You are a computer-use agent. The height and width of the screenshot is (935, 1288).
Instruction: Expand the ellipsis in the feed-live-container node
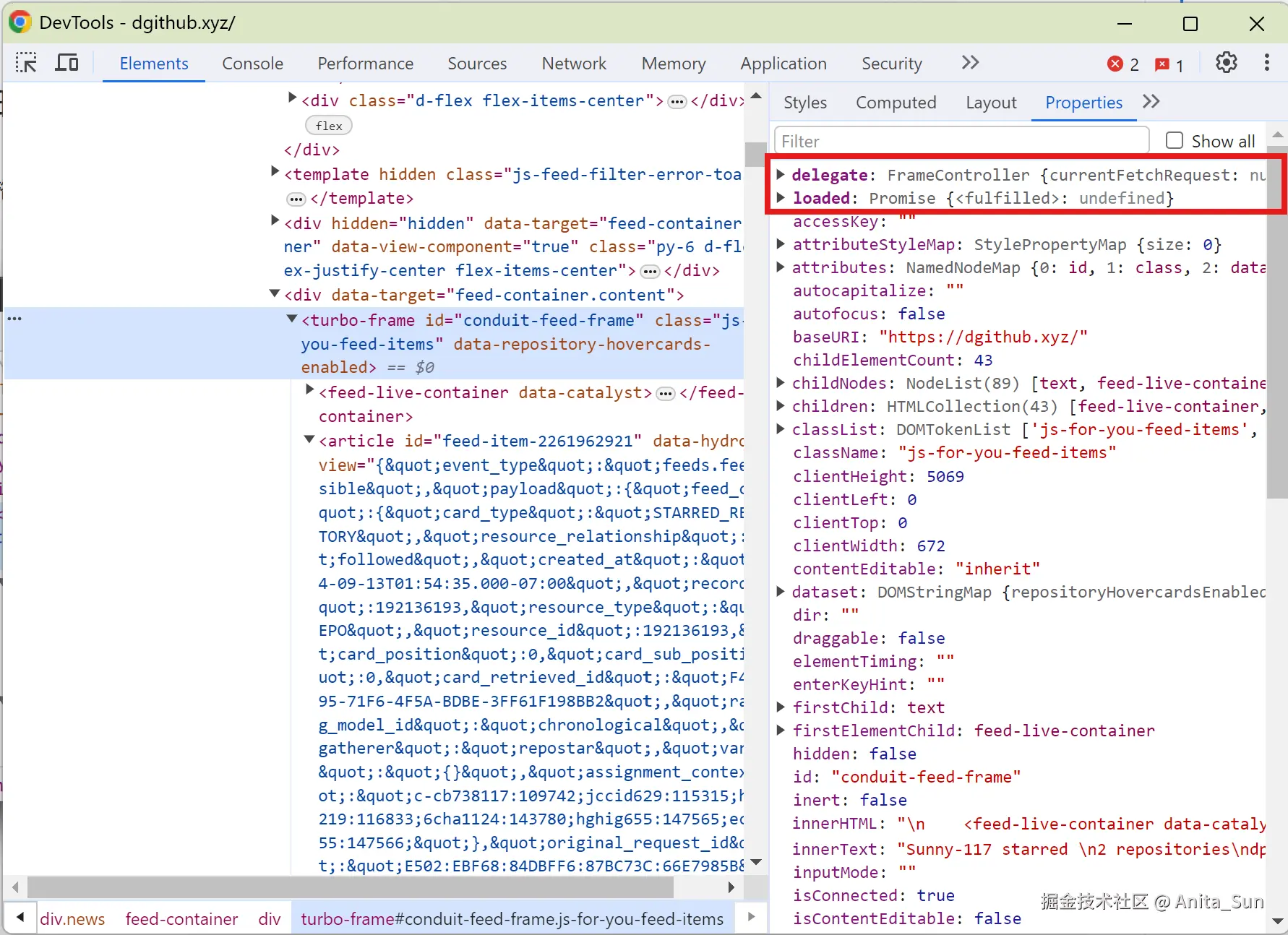point(666,394)
